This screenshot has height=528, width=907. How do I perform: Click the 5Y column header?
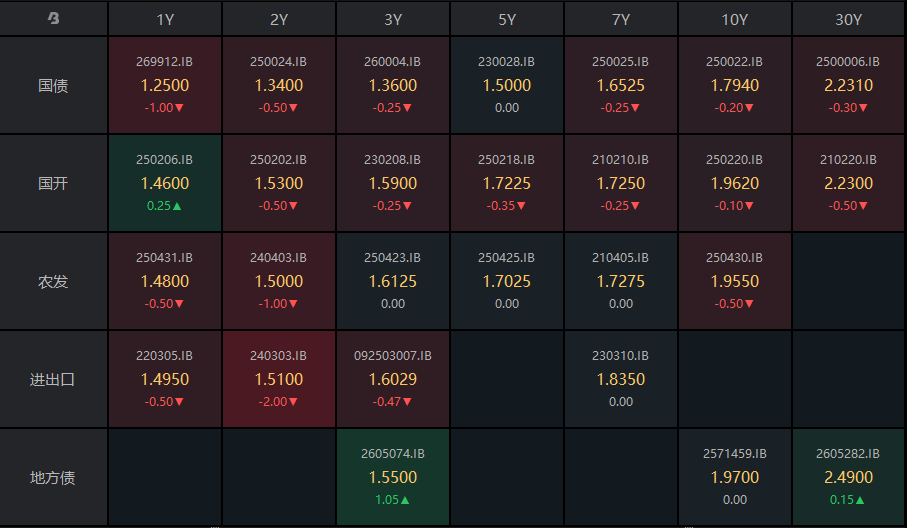point(507,19)
